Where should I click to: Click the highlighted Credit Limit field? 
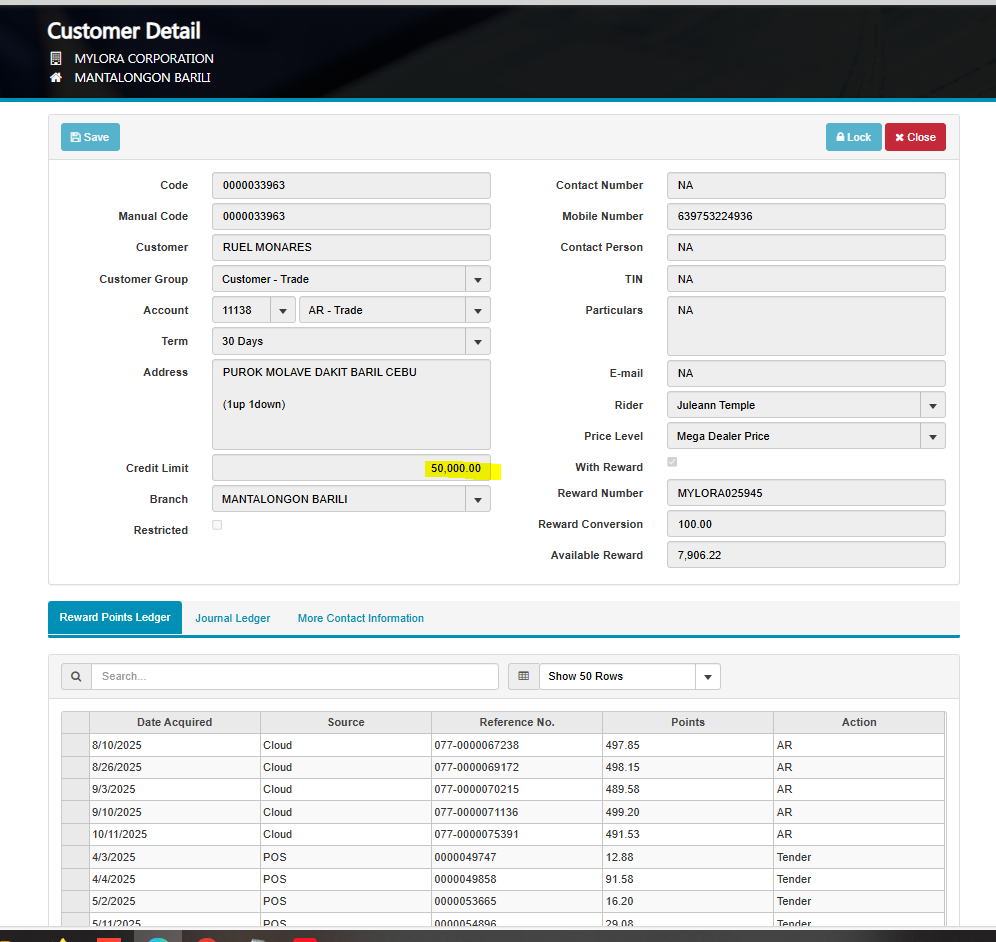[351, 468]
